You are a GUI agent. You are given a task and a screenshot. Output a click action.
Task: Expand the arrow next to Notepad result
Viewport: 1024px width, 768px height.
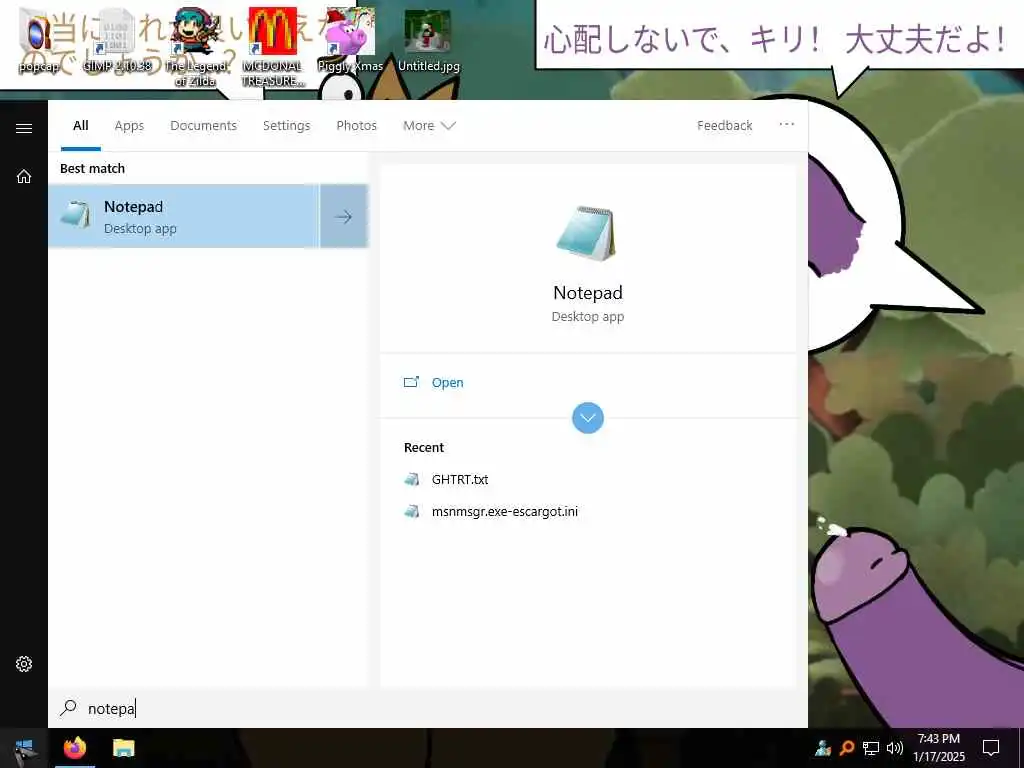(344, 216)
